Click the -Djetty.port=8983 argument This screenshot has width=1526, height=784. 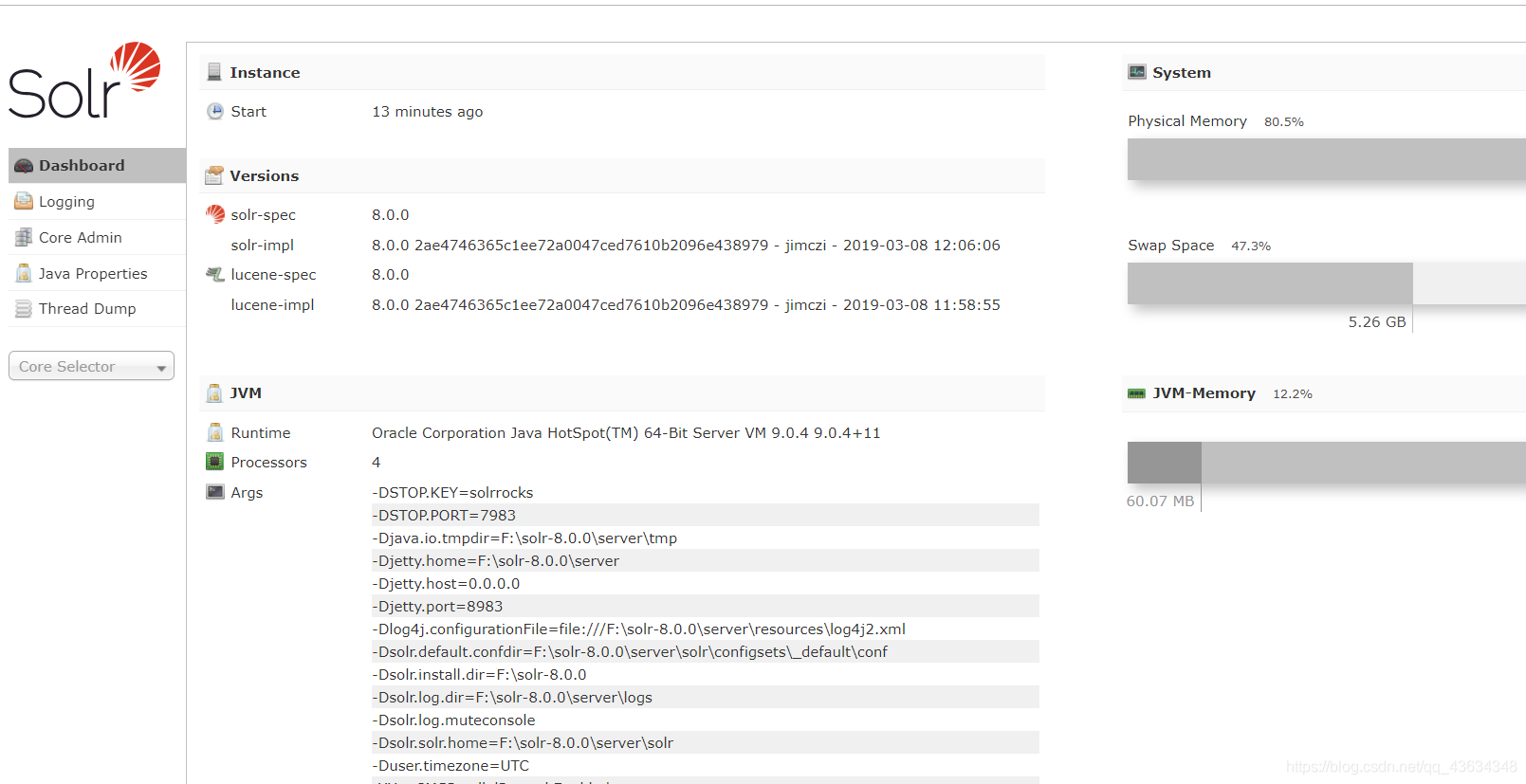coord(706,607)
